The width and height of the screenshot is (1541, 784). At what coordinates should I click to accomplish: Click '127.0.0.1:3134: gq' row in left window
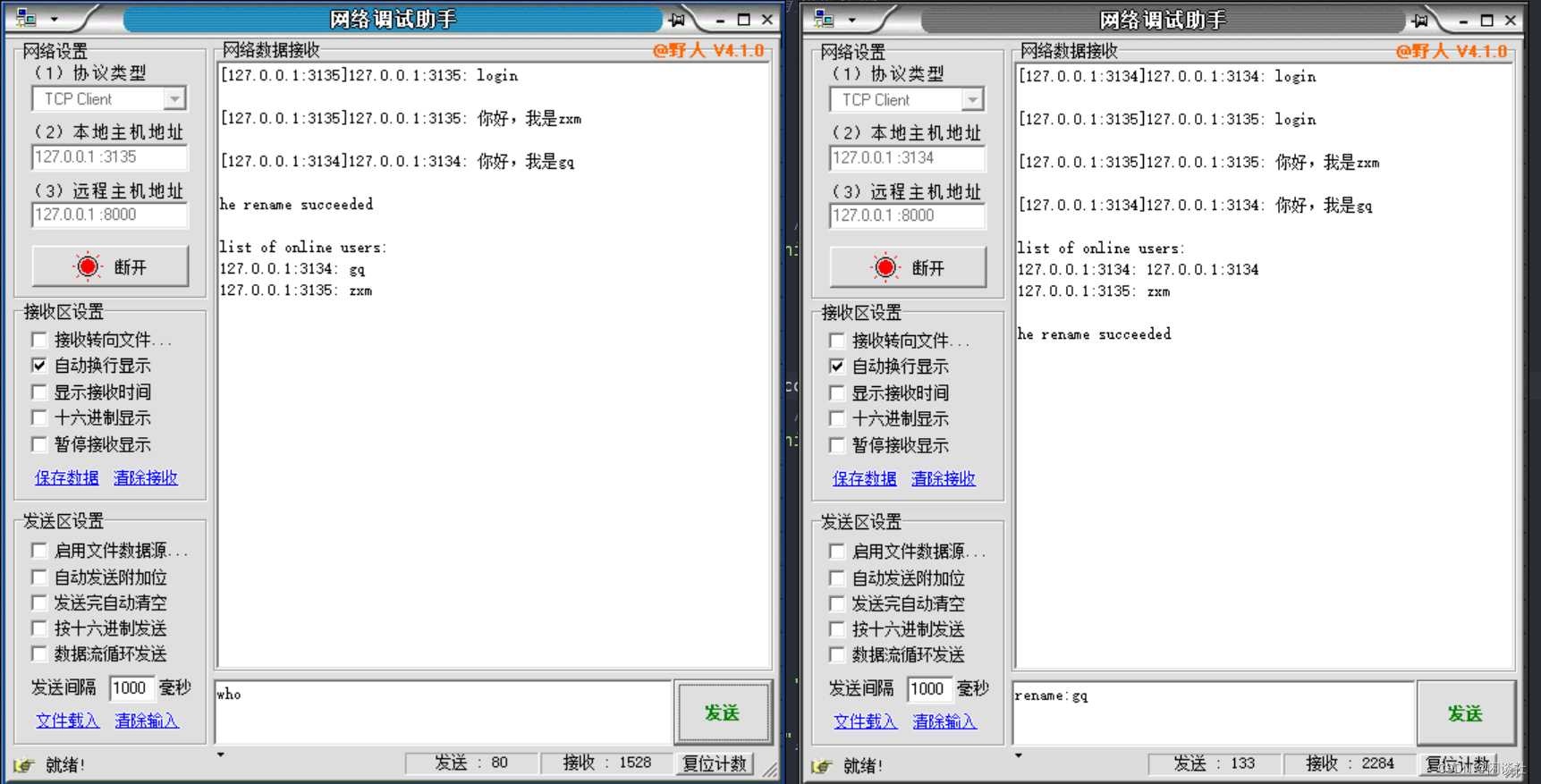pos(292,269)
